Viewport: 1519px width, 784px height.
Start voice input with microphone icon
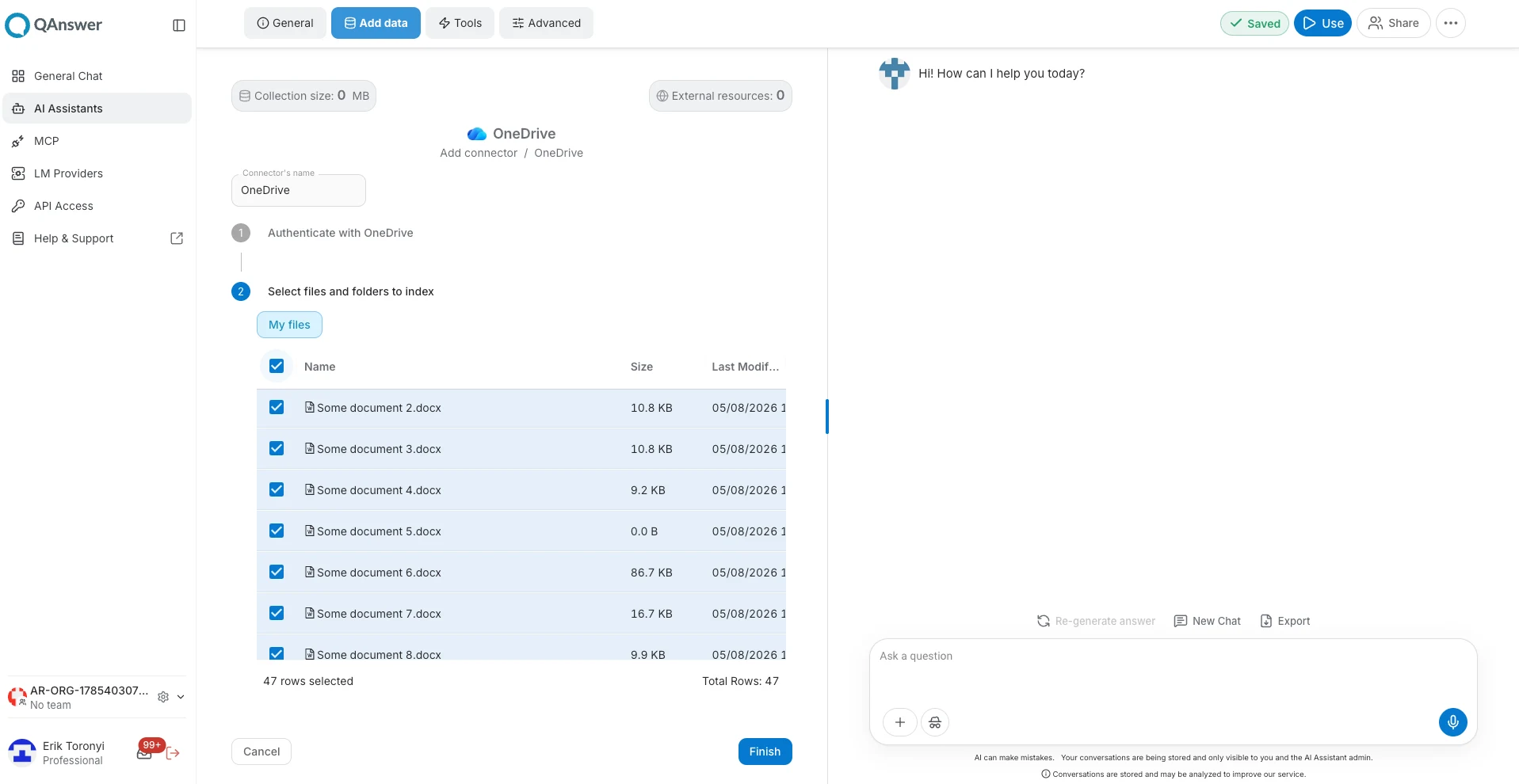tap(1452, 722)
